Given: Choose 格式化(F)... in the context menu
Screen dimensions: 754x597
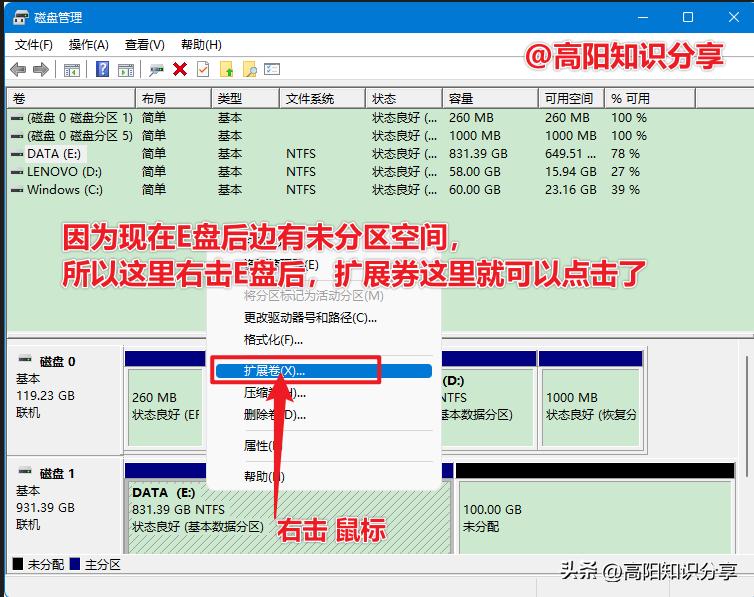Looking at the screenshot, I should coord(324,340).
